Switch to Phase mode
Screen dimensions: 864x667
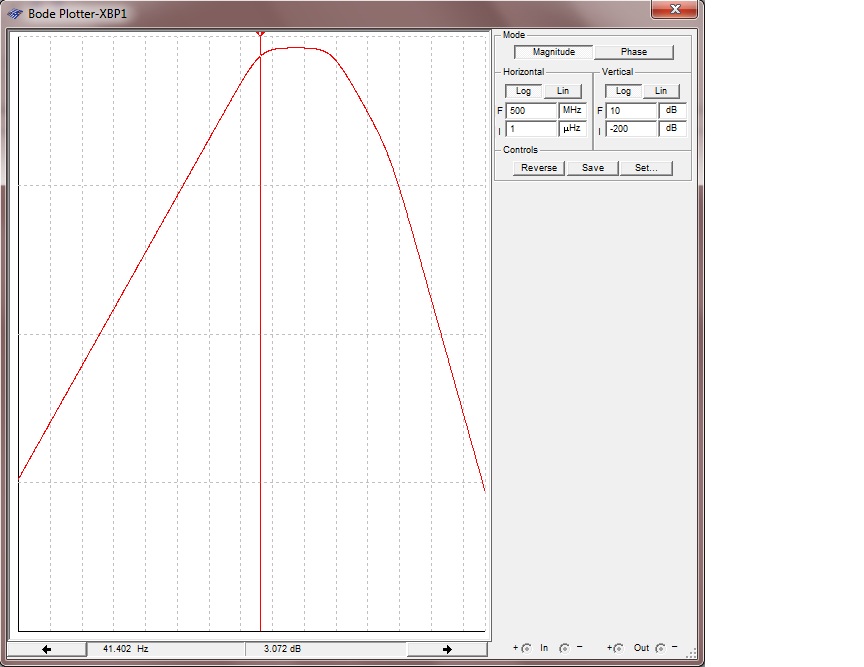[634, 52]
